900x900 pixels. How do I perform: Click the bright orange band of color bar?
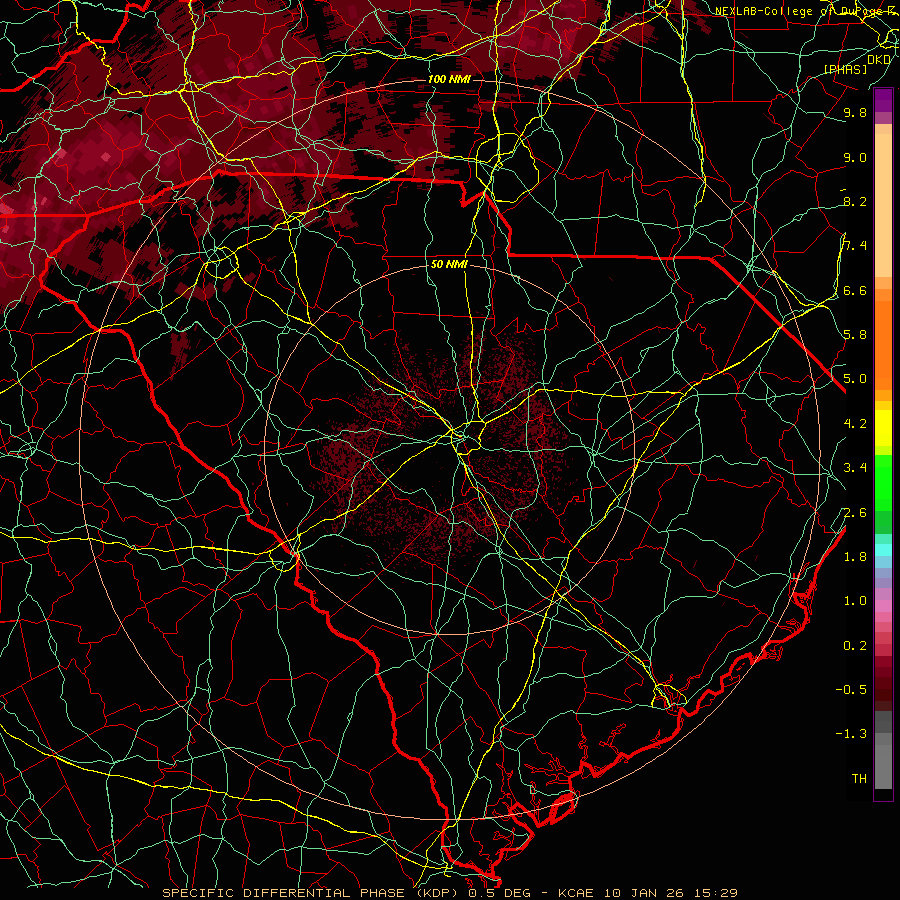tap(883, 344)
